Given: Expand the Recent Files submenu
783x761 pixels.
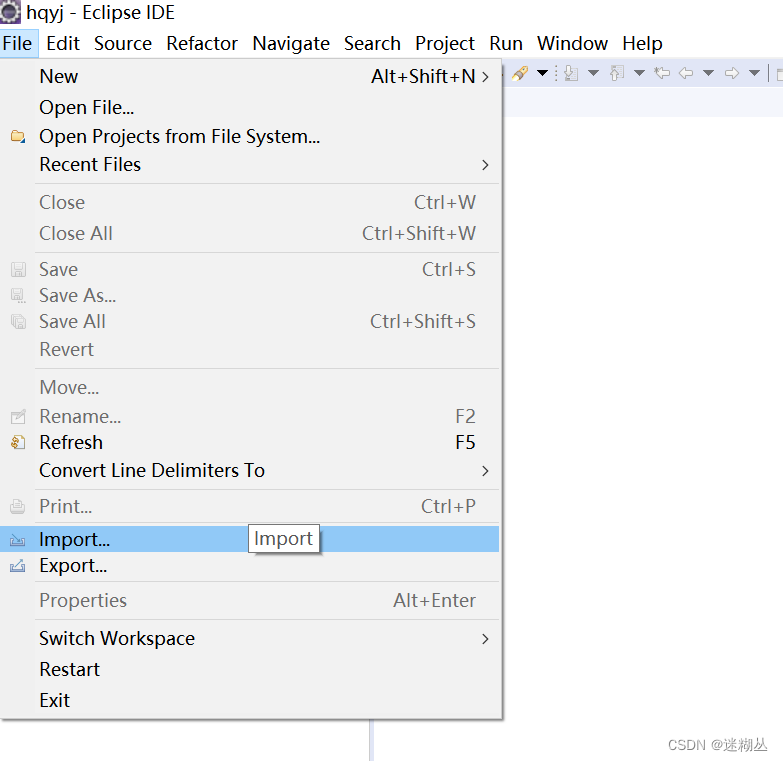Looking at the screenshot, I should click(x=250, y=164).
